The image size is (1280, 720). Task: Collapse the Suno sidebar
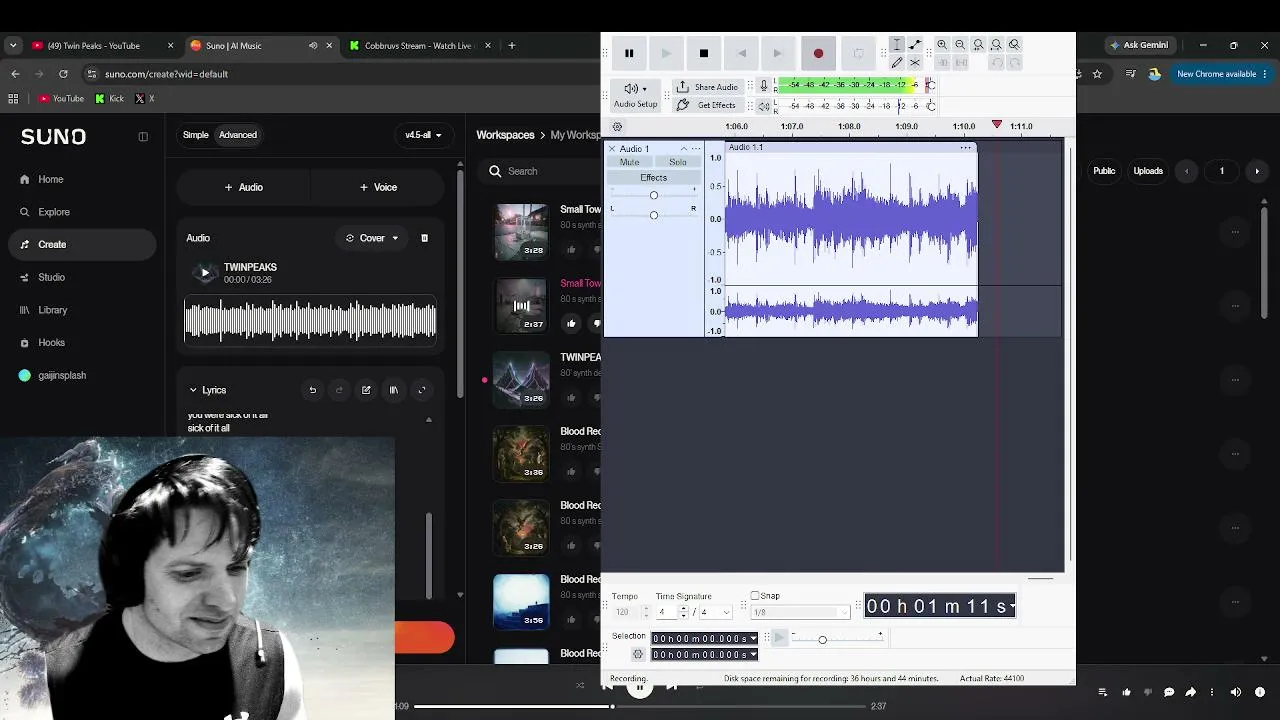pos(143,137)
